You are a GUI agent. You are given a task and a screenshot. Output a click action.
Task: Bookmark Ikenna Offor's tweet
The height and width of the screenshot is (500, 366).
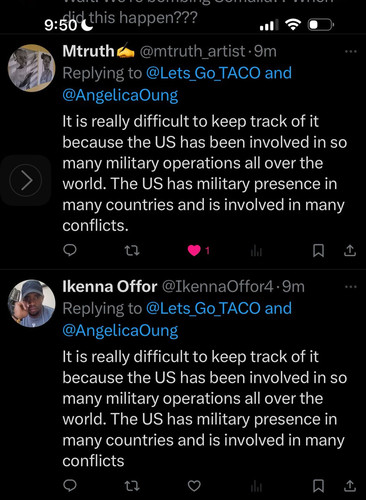pyautogui.click(x=318, y=486)
